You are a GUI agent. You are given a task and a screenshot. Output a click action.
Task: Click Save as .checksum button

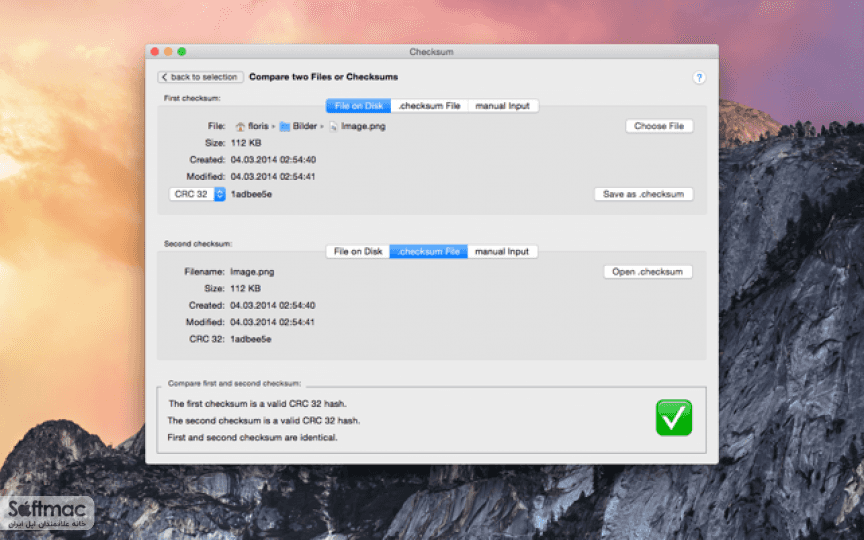(x=643, y=194)
